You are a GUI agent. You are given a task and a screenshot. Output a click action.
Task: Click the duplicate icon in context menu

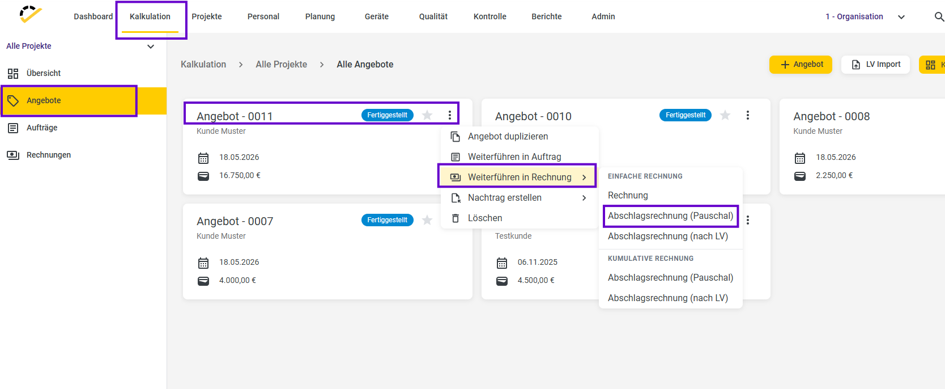[456, 137]
